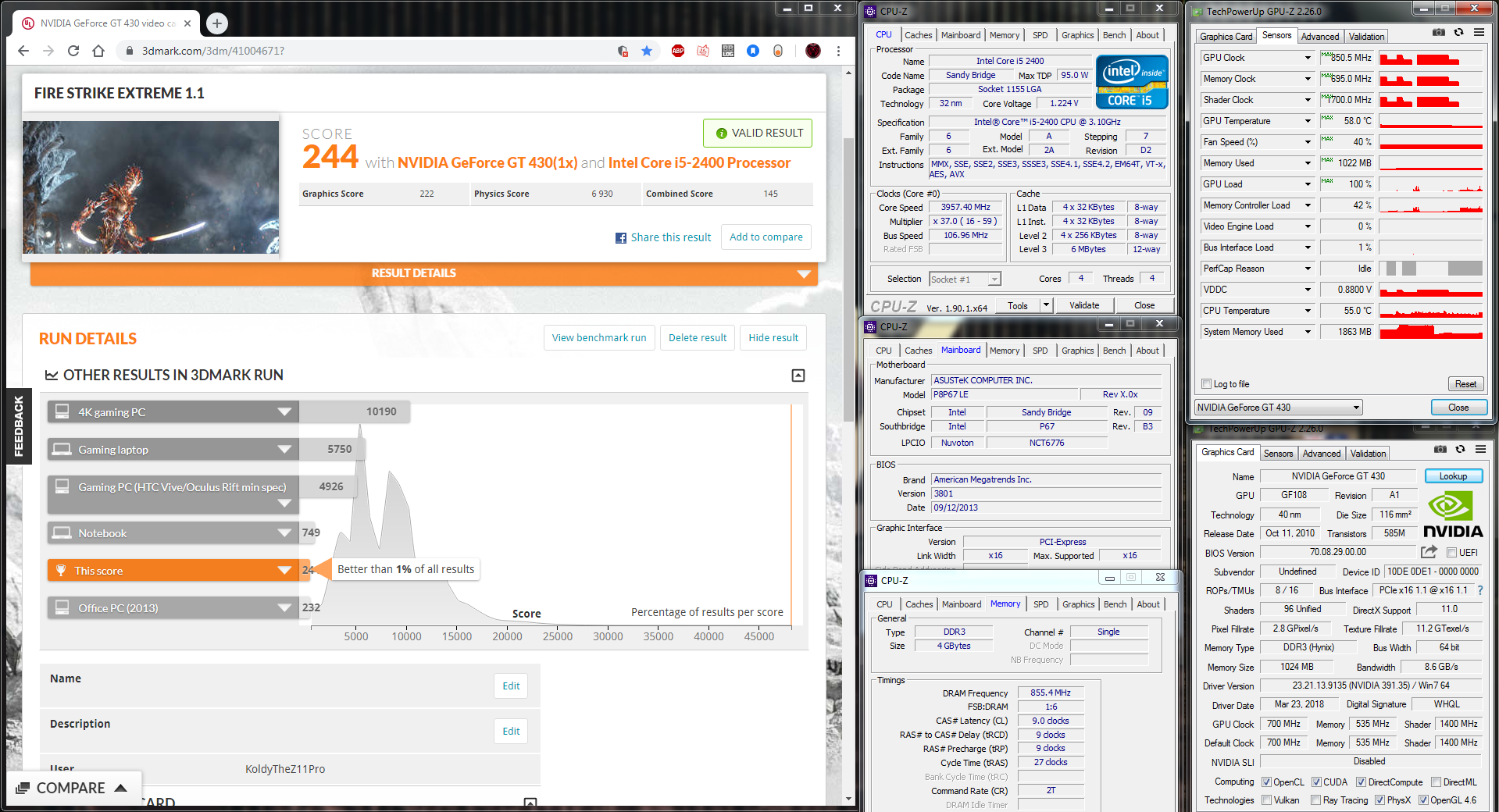Collapse the Other Results in 3DMark Run section
The height and width of the screenshot is (812, 1499).
click(x=798, y=376)
